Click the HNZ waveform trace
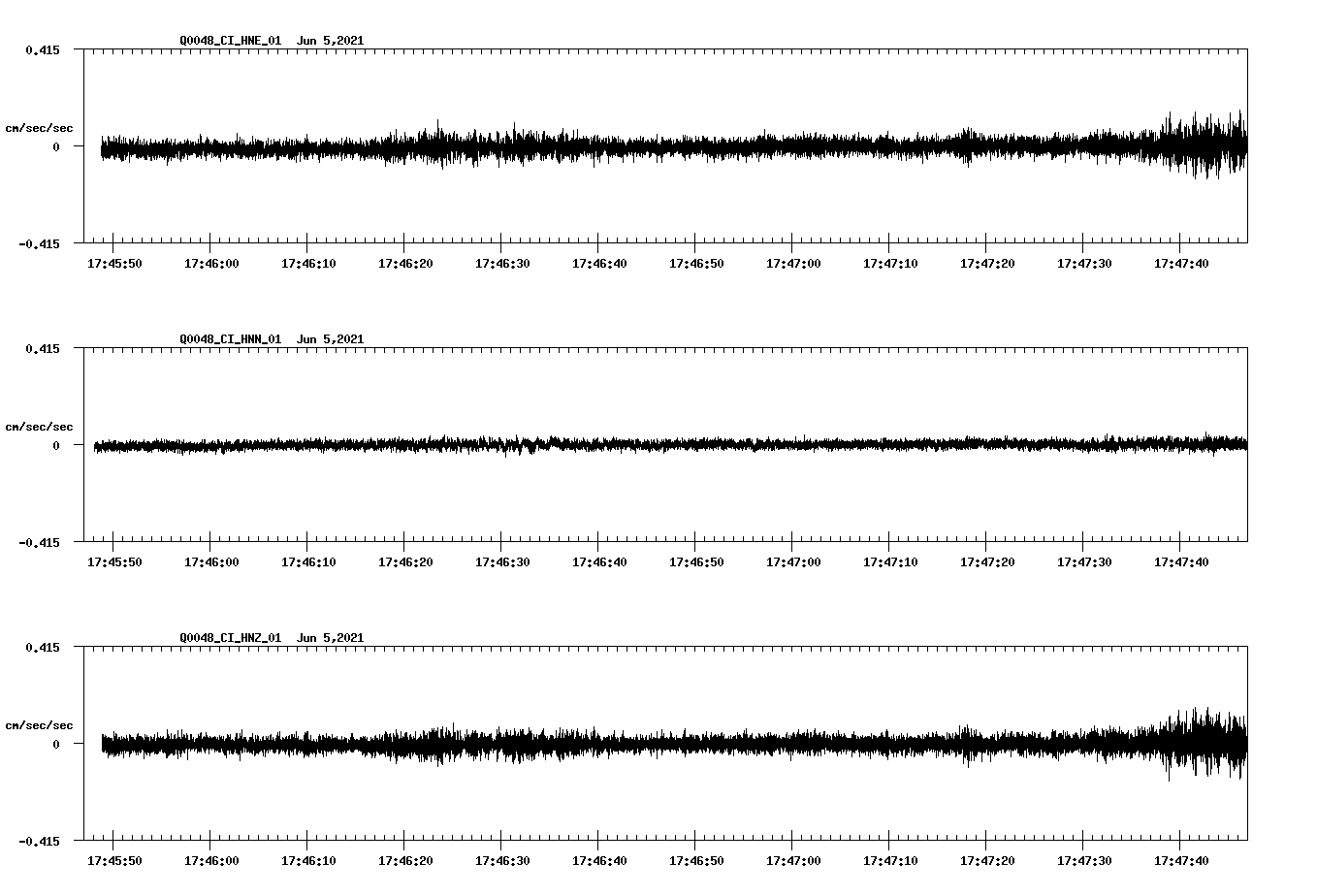This screenshot has width=1317, height=896. (x=674, y=744)
